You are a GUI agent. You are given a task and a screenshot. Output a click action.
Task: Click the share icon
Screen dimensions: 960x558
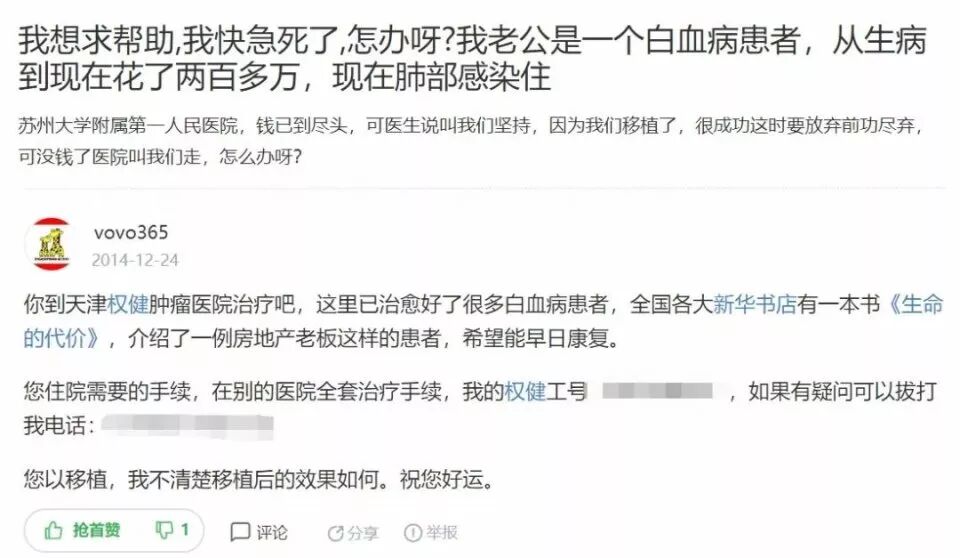pos(335,533)
